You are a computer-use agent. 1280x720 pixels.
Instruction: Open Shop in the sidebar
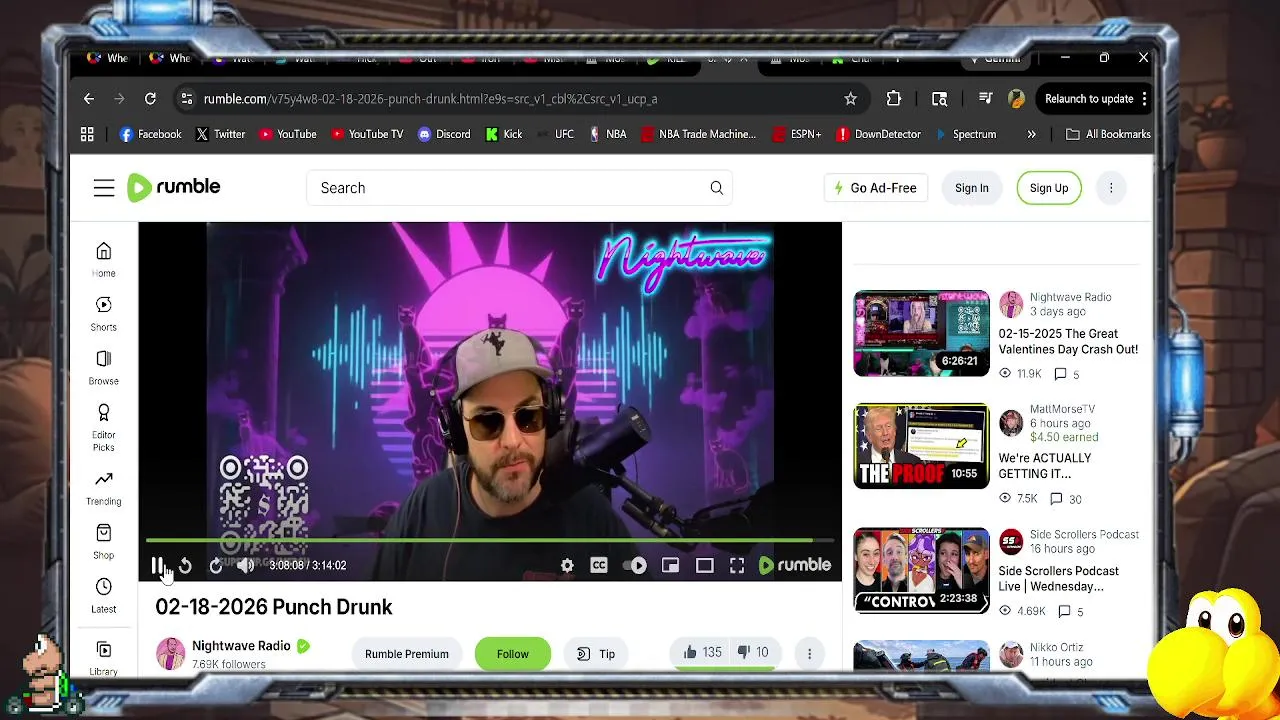[x=104, y=542]
